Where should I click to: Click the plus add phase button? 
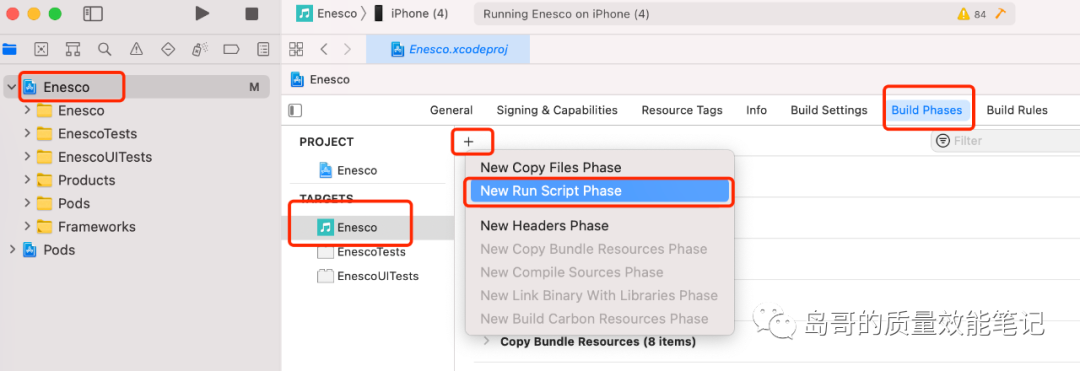469,141
